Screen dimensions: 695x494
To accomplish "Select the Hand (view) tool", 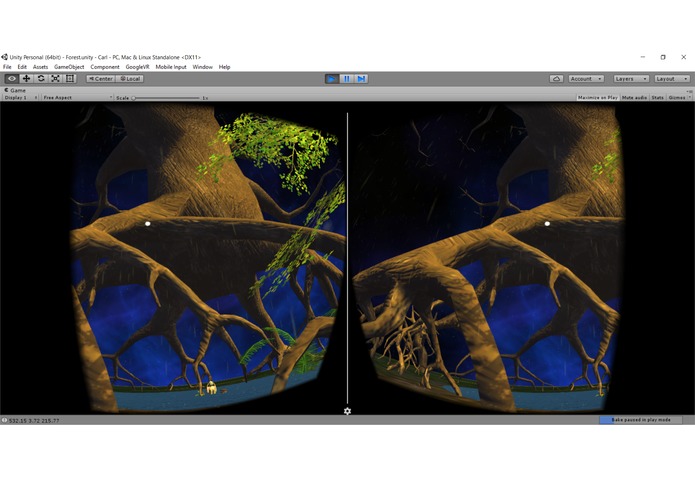I will (x=12, y=79).
